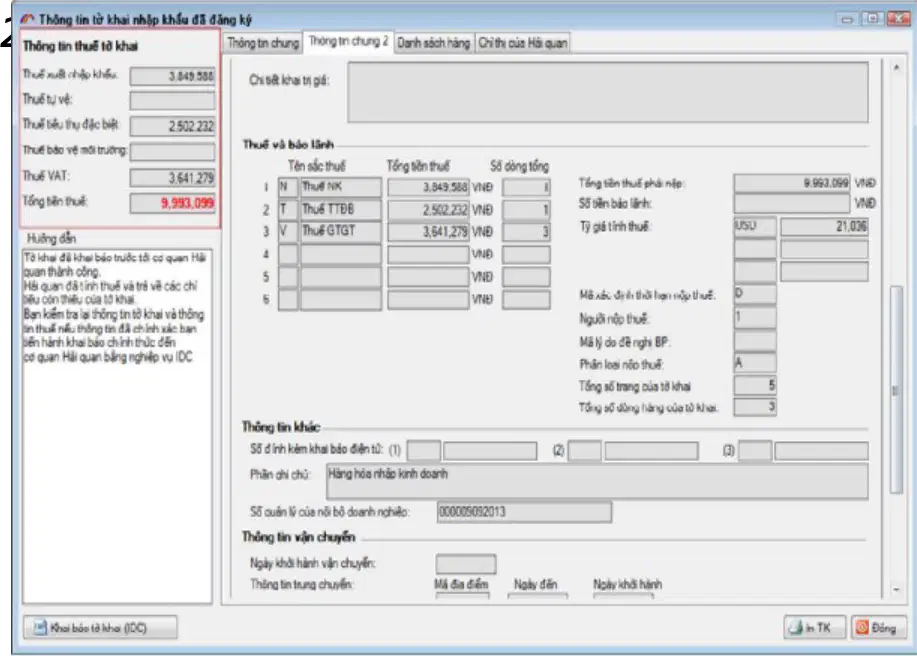Click the Tổng số dòng hàng của tờ khai field

(x=755, y=407)
